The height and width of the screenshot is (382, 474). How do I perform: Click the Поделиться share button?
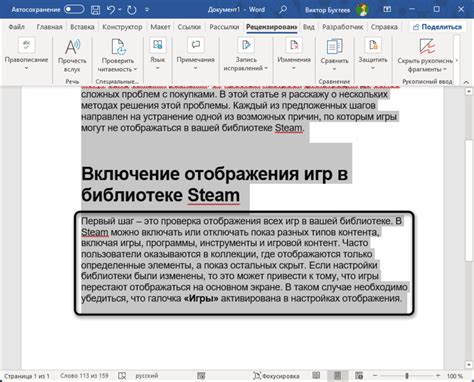[437, 27]
